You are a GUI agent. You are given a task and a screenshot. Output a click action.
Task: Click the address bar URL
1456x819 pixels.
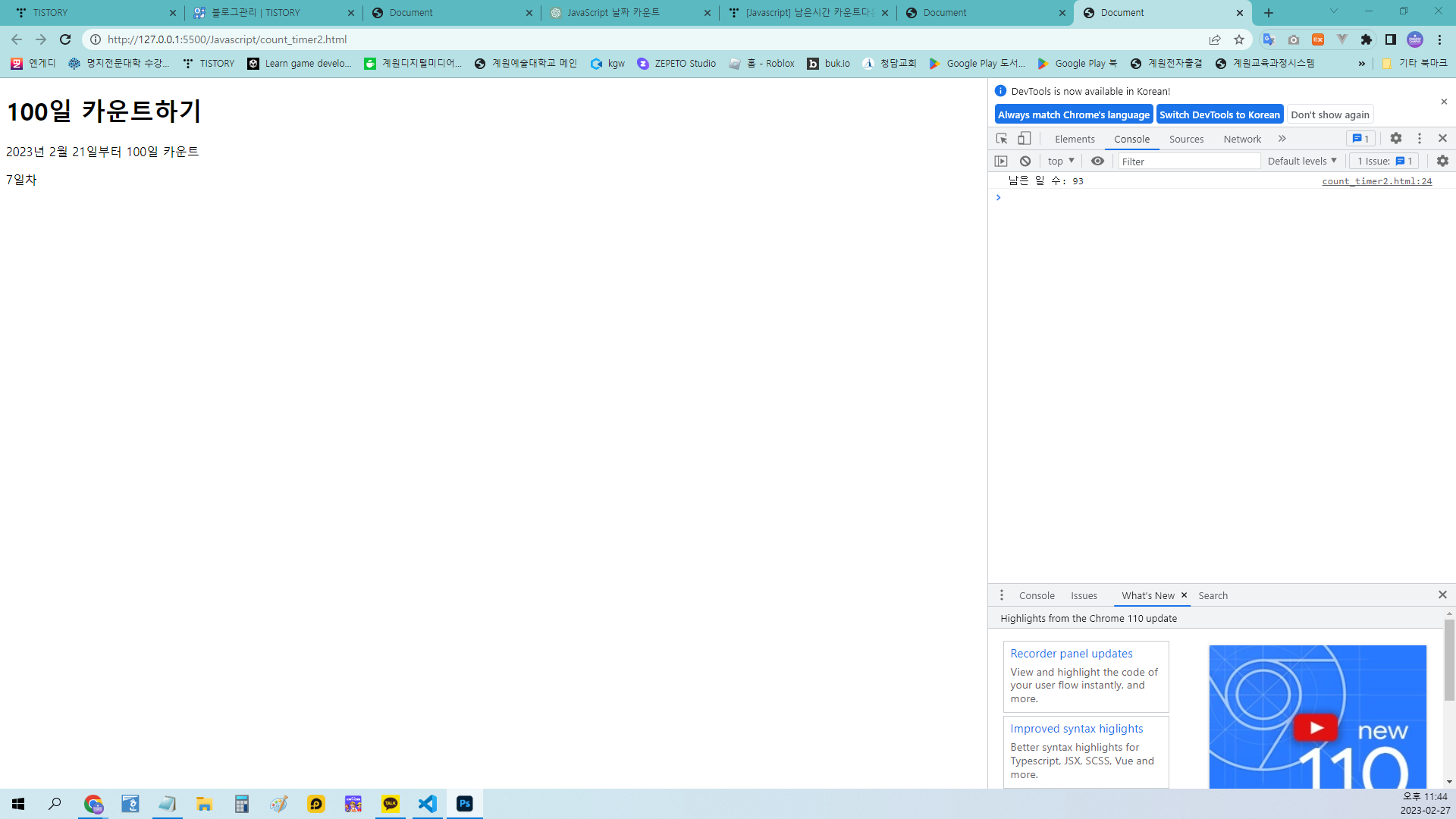click(227, 39)
